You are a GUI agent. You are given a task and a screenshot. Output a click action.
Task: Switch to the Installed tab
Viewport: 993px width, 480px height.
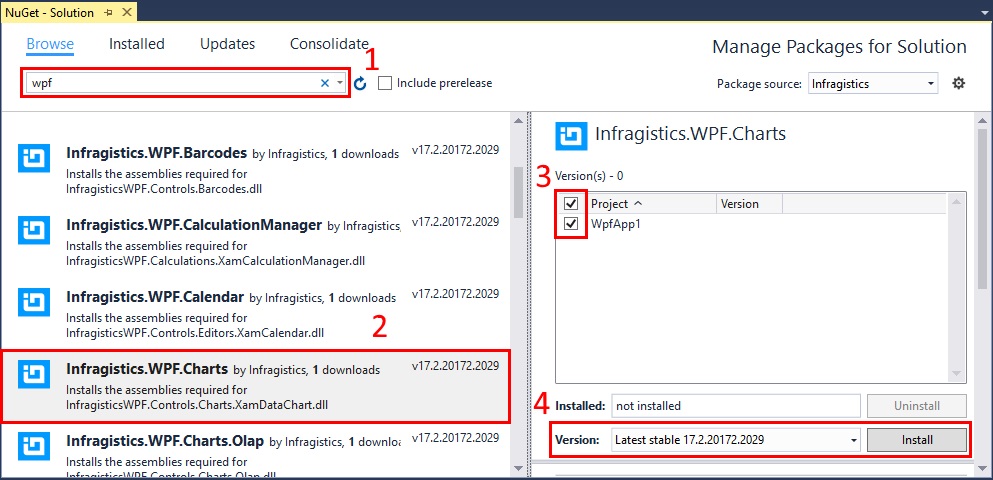click(137, 44)
